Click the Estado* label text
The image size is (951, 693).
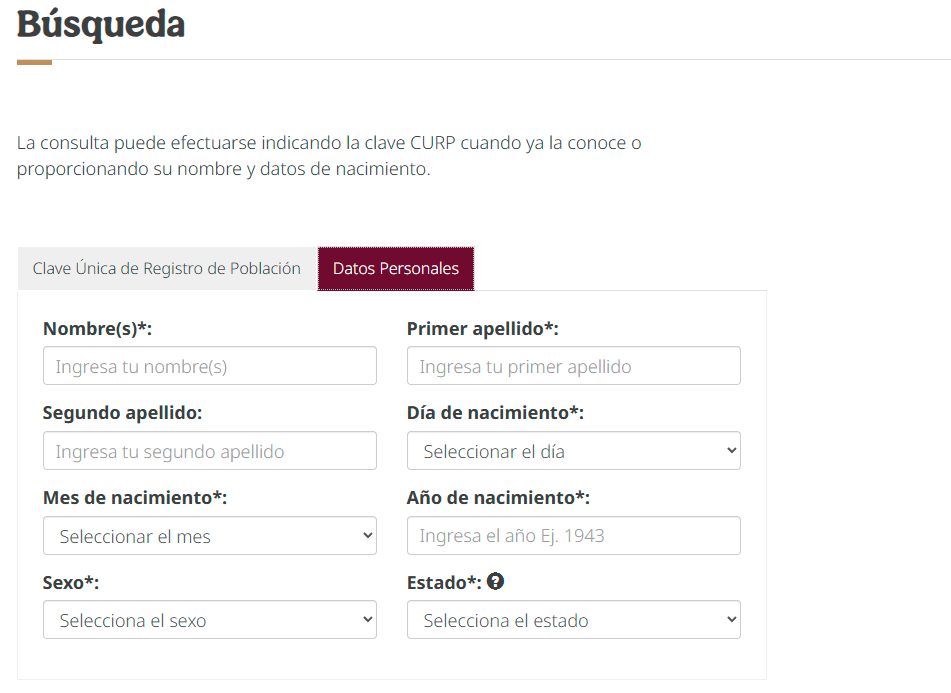(x=444, y=582)
